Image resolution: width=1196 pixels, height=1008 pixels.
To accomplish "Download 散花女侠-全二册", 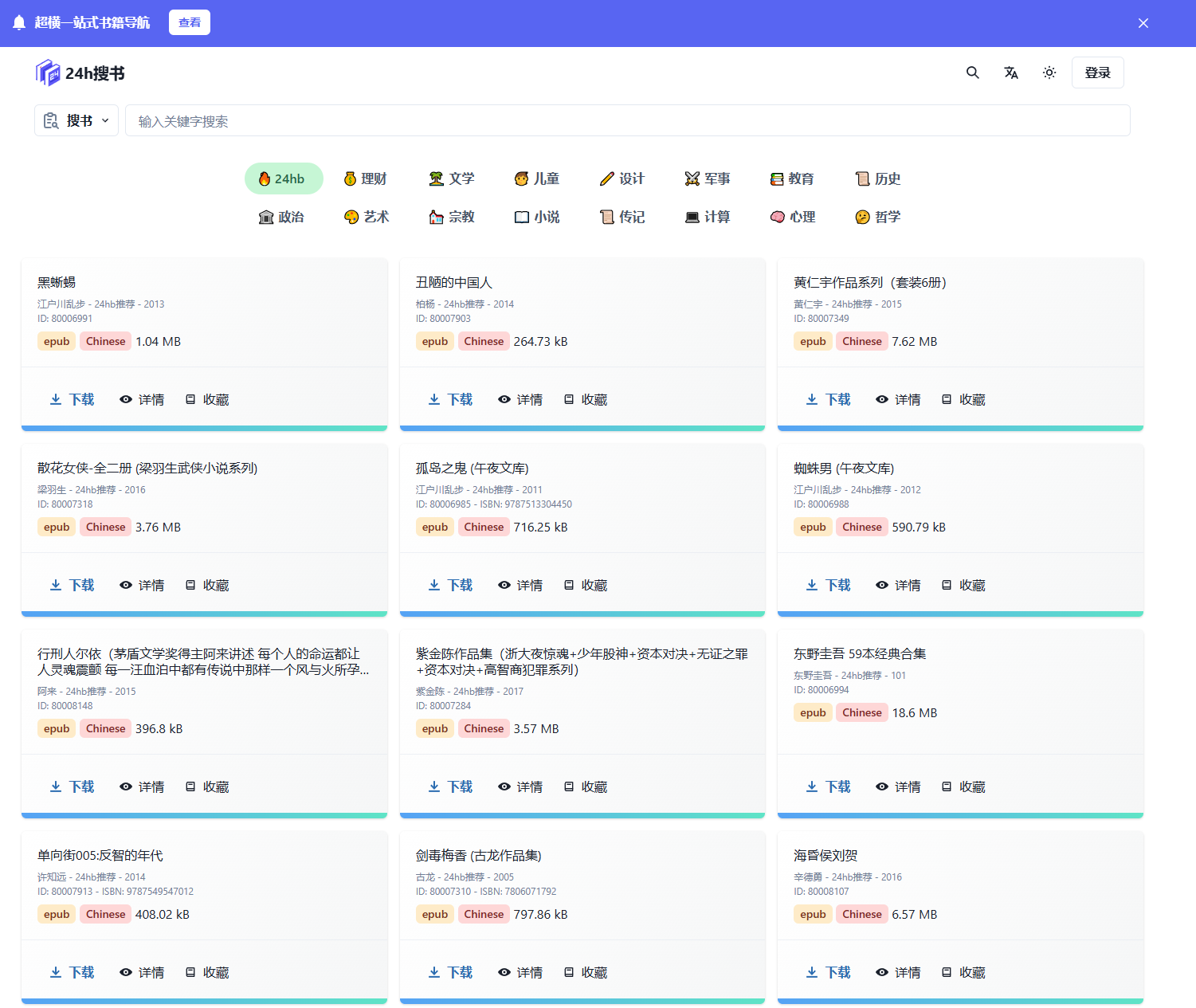I will coord(73,585).
